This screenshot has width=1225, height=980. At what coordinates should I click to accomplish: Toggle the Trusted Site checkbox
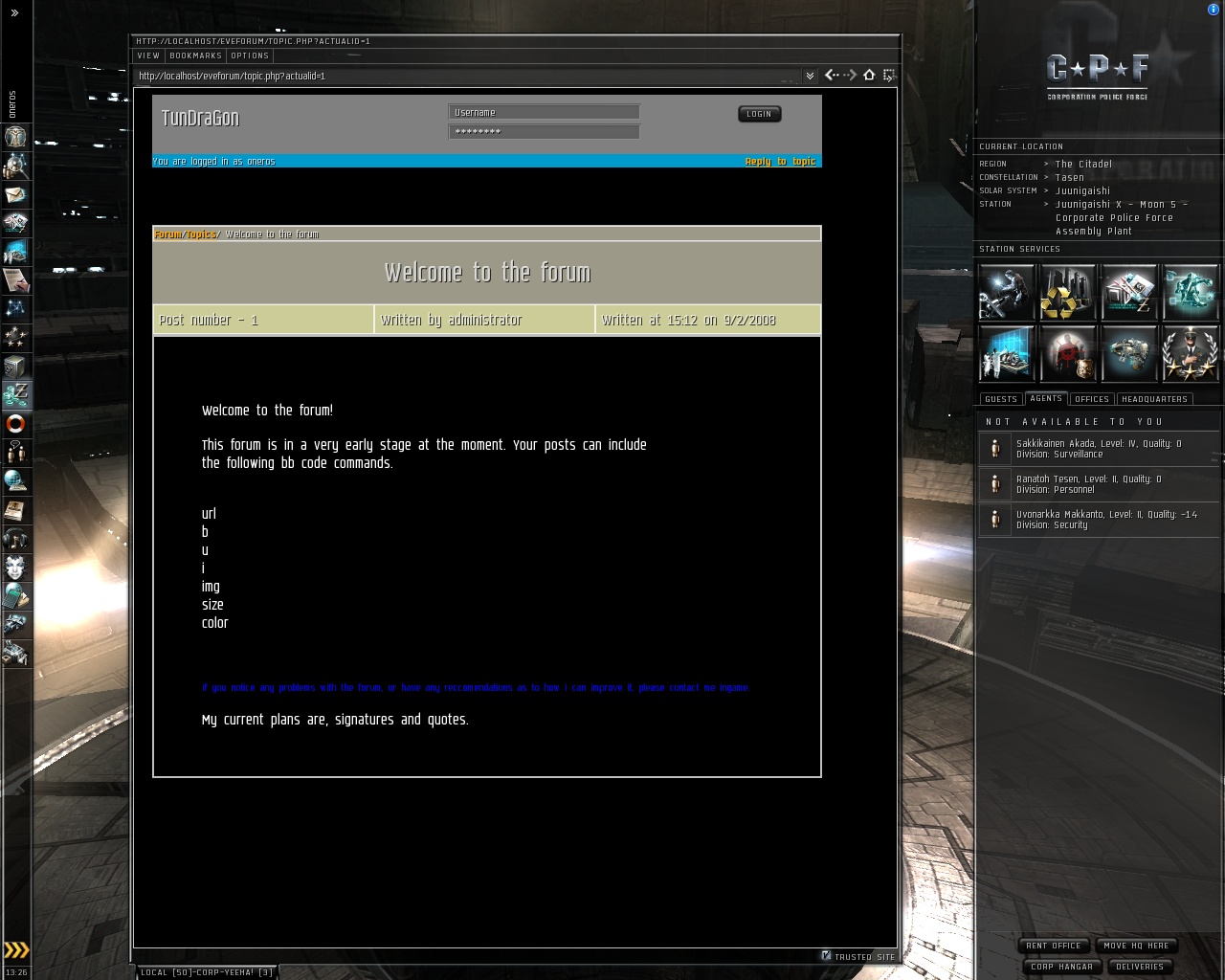(826, 955)
